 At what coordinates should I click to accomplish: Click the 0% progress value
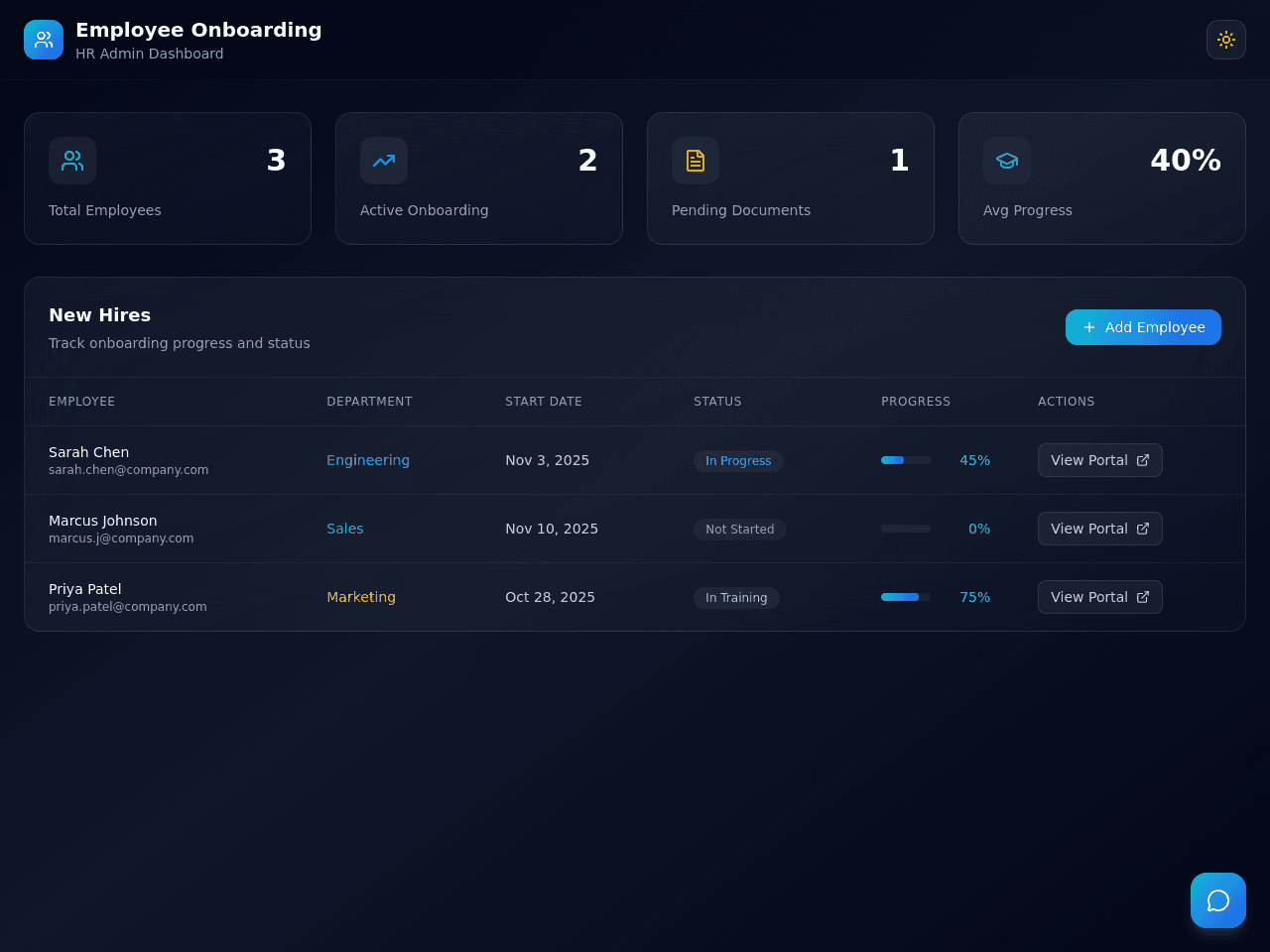(979, 529)
